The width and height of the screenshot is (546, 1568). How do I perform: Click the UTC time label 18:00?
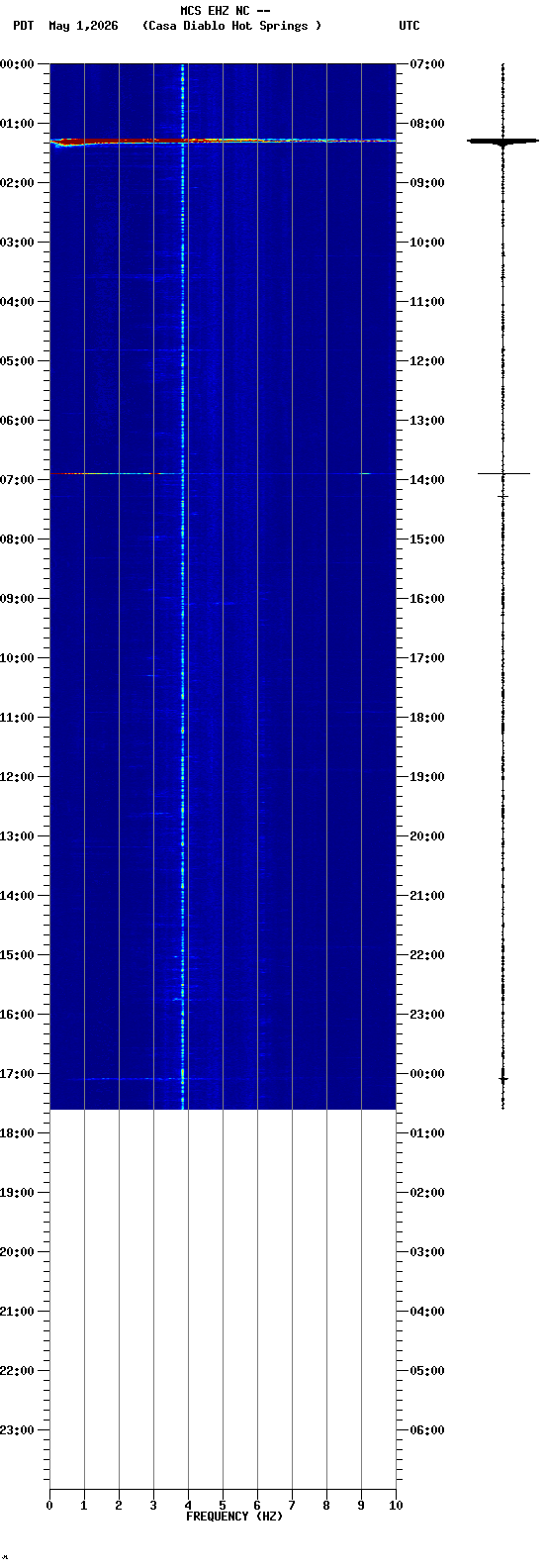(427, 718)
